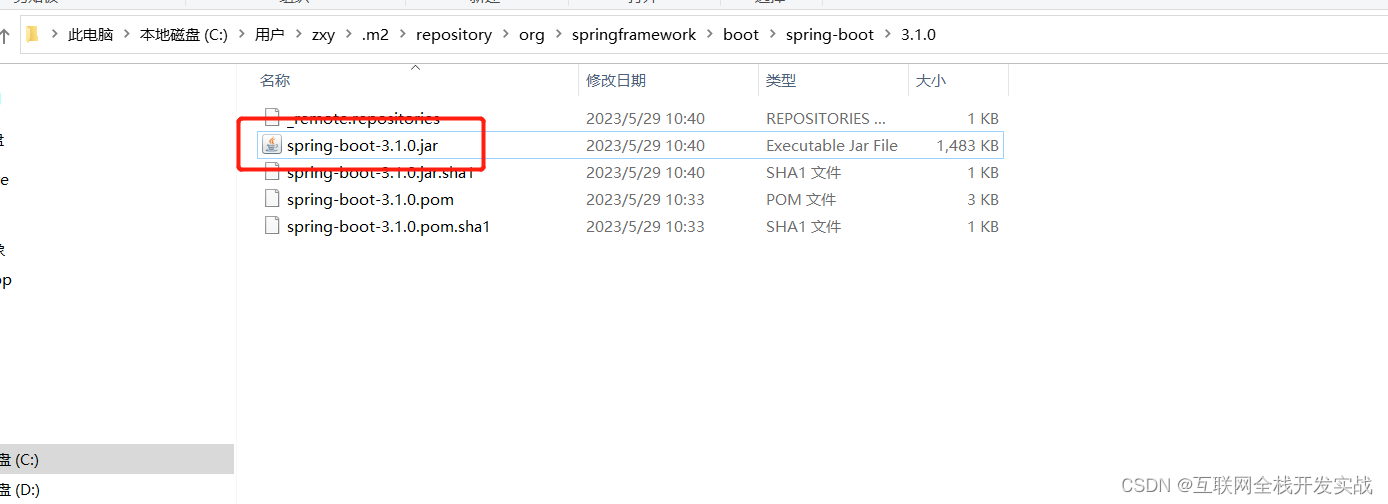Screen dimensions: 1388x504
Task: Navigate to 本地磁盘 (C:) breadcrumb segment
Action: [x=184, y=35]
